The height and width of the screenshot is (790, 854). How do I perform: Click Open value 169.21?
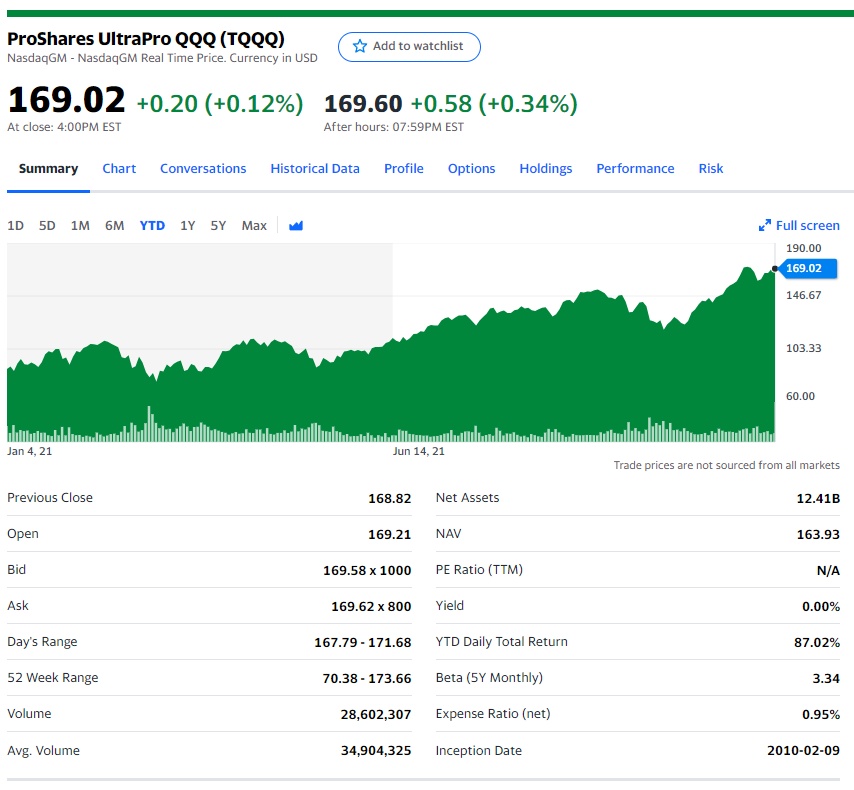(389, 534)
